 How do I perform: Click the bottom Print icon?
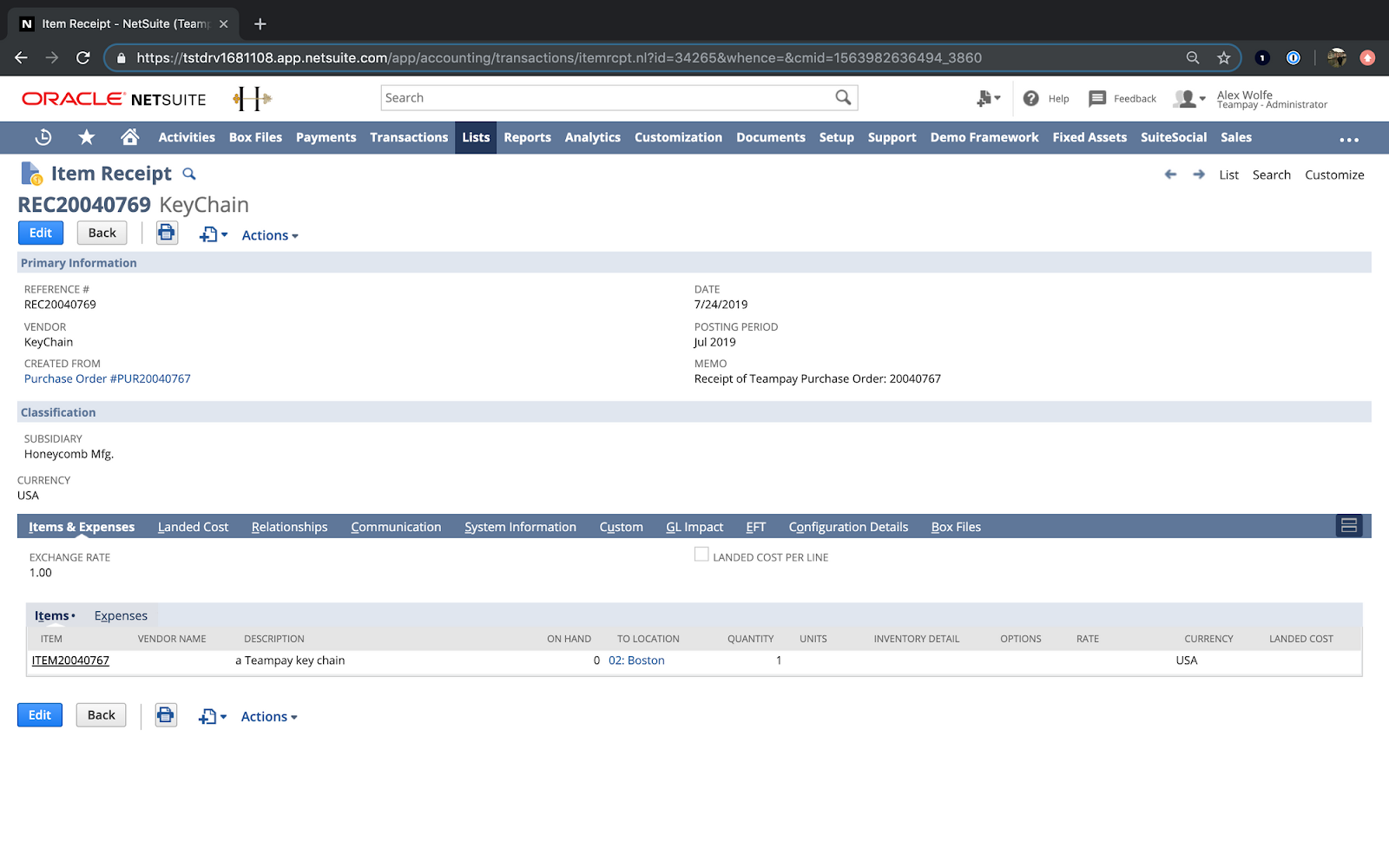[166, 715]
